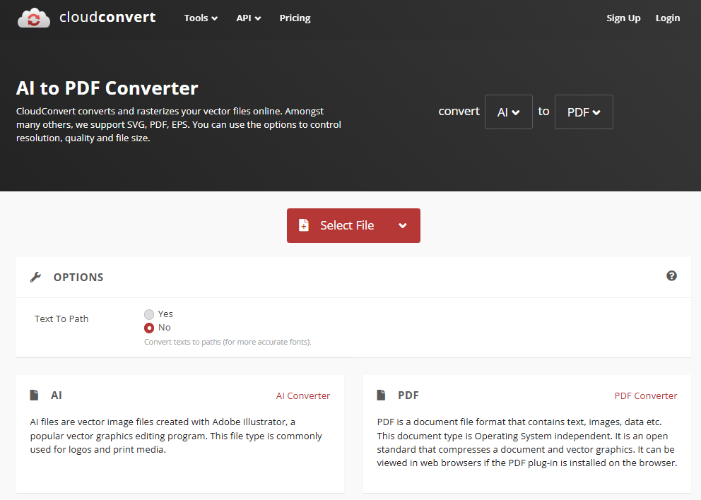Viewport: 701px width, 500px height.
Task: Open the PDF Converter link
Action: point(646,396)
